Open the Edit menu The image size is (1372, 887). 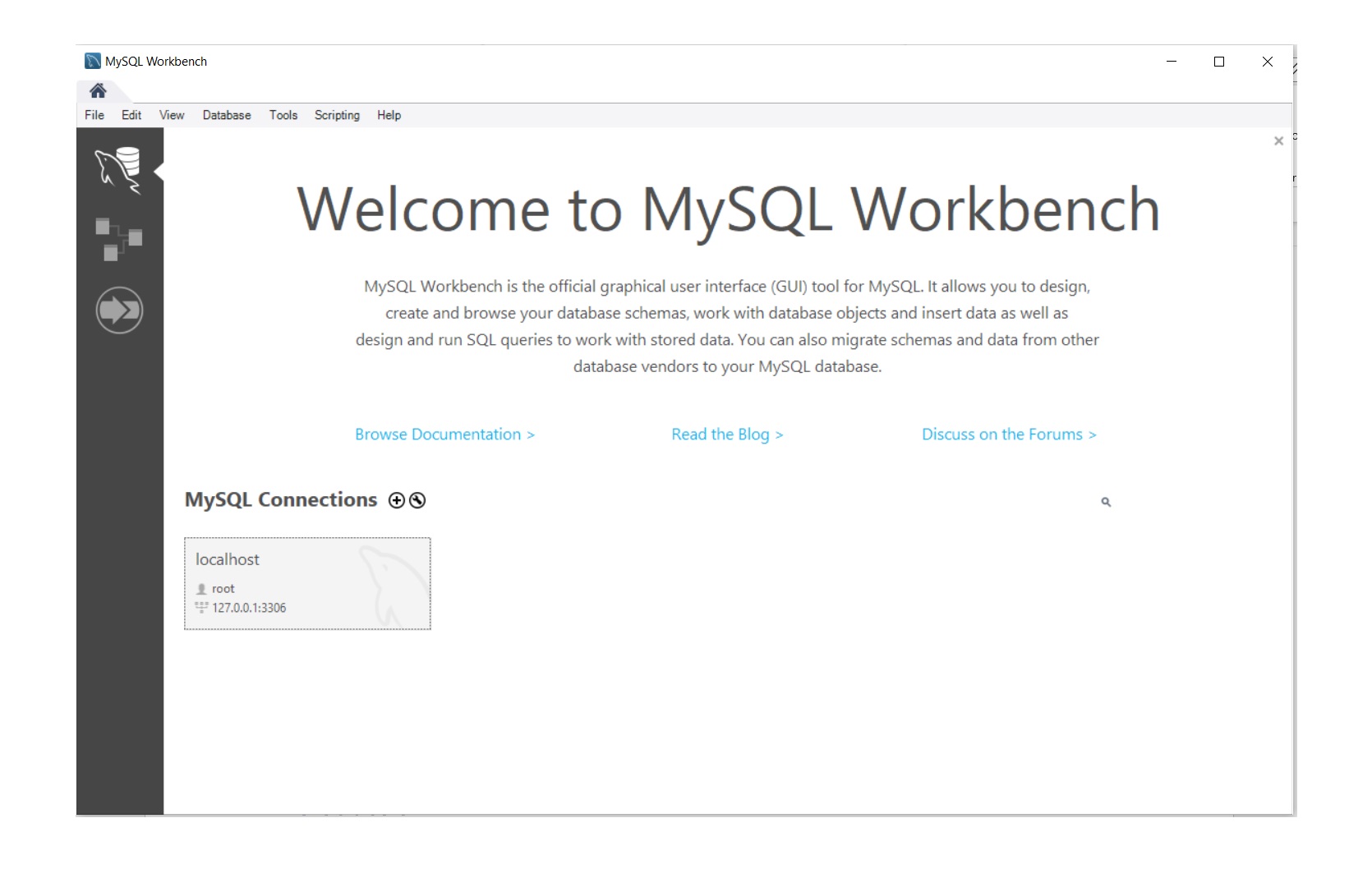tap(131, 115)
